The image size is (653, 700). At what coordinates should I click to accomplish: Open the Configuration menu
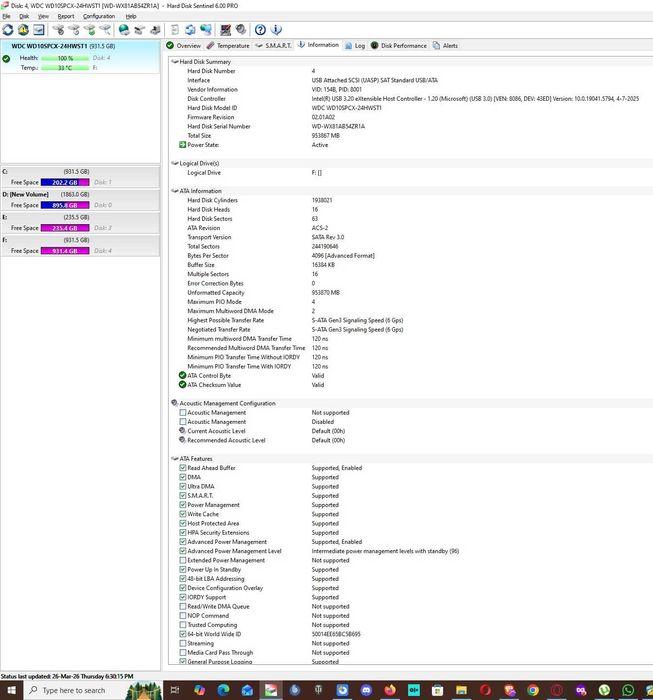[99, 16]
